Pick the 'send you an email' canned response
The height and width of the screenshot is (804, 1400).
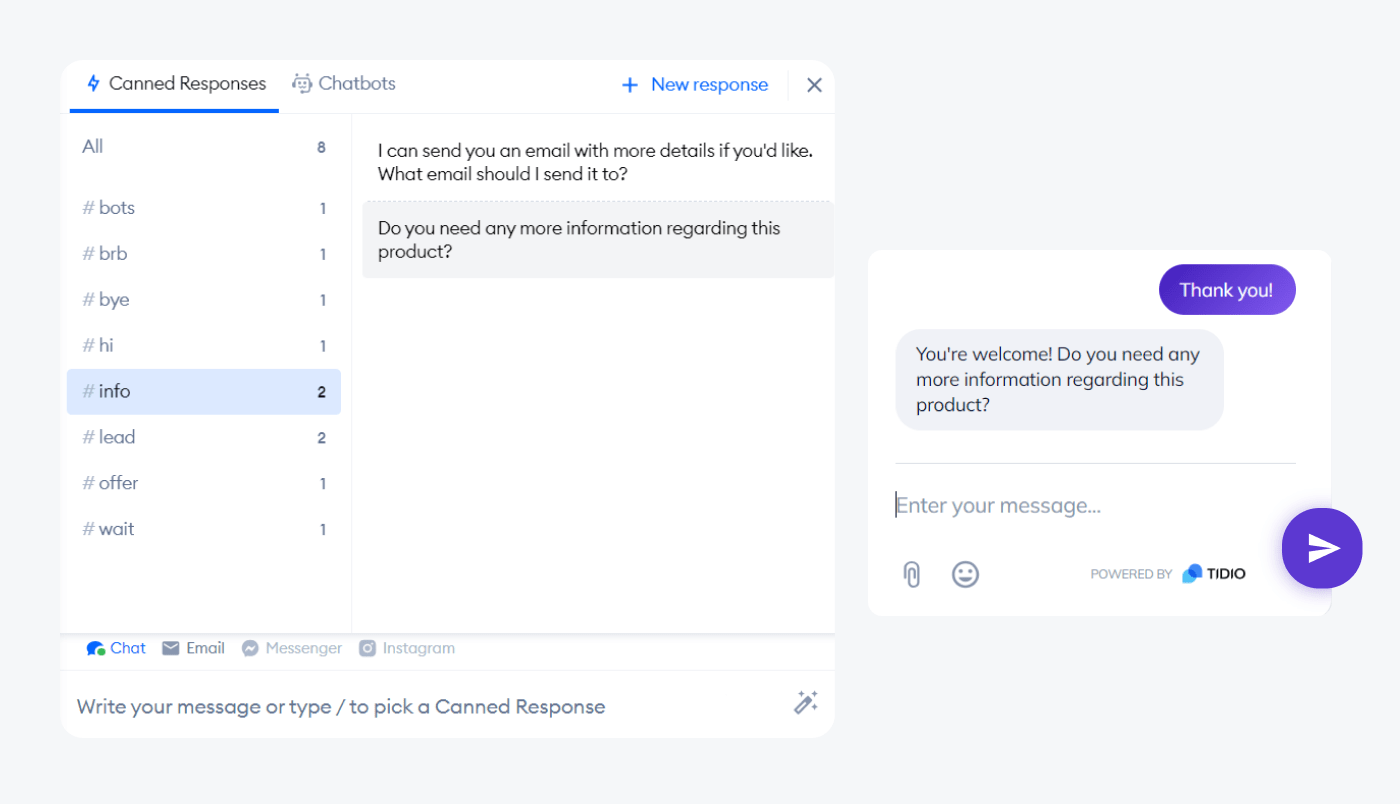coord(597,162)
